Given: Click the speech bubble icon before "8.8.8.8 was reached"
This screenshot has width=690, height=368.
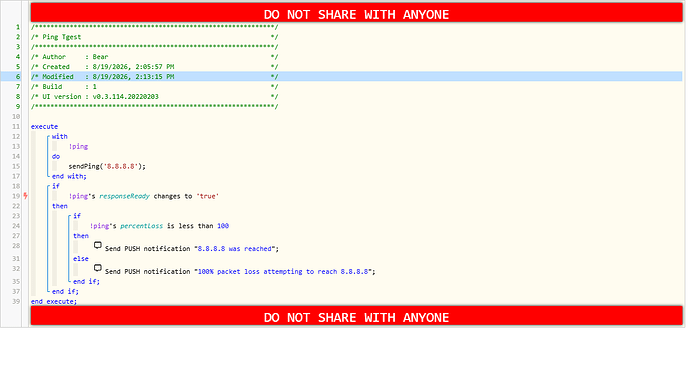Looking at the screenshot, I should click(x=98, y=245).
